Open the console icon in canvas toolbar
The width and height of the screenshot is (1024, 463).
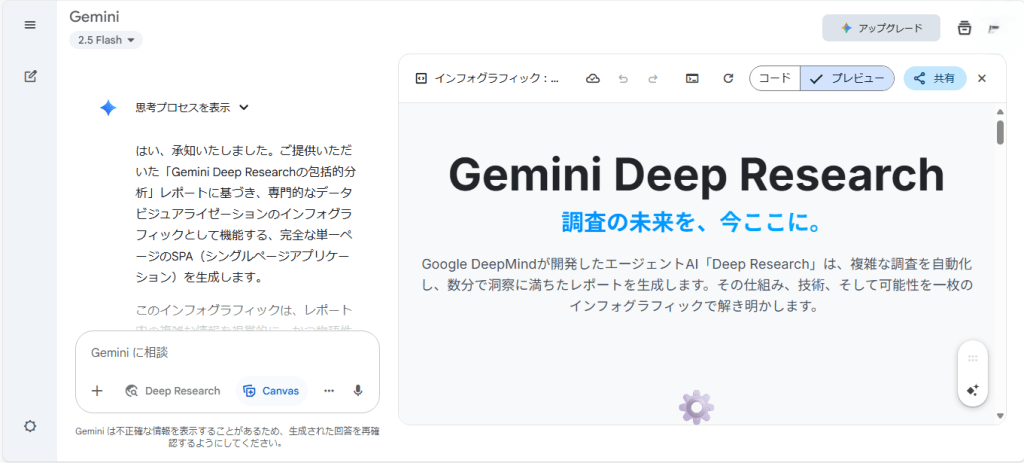pyautogui.click(x=691, y=78)
